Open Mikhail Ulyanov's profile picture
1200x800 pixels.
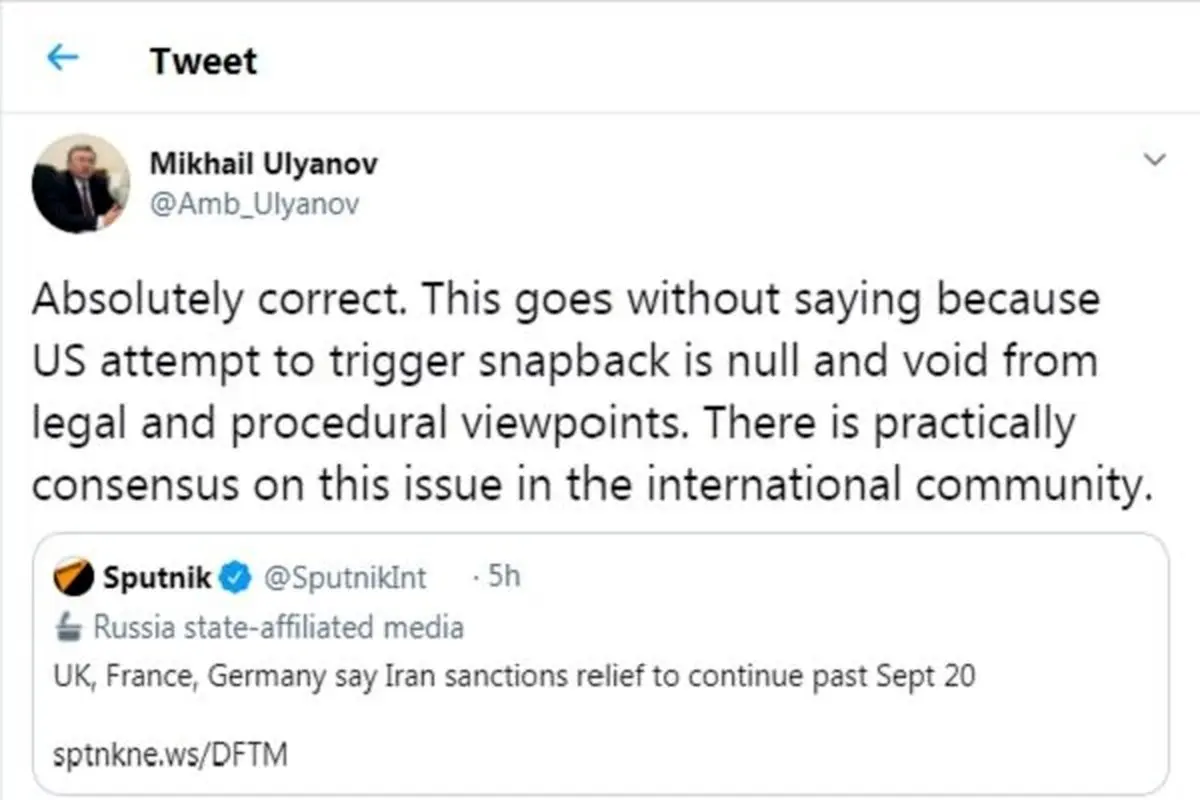point(81,184)
